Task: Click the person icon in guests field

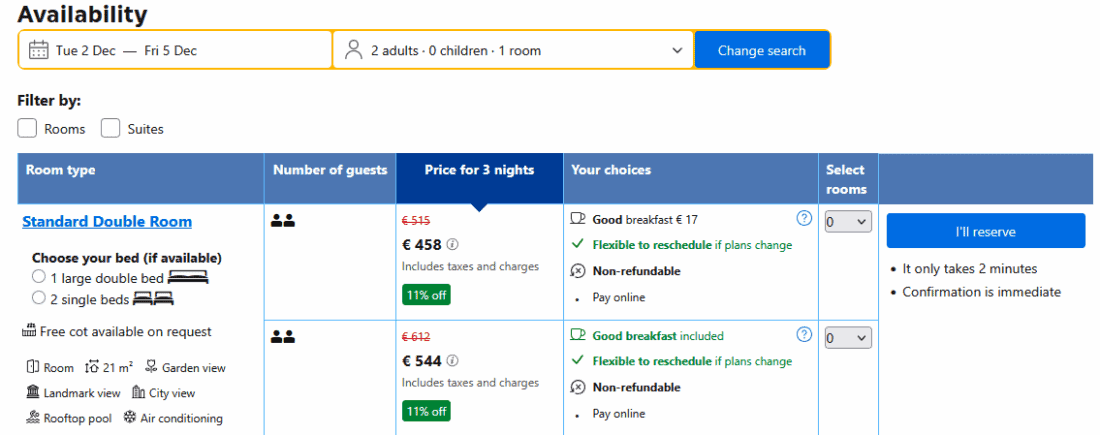Action: tap(353, 50)
